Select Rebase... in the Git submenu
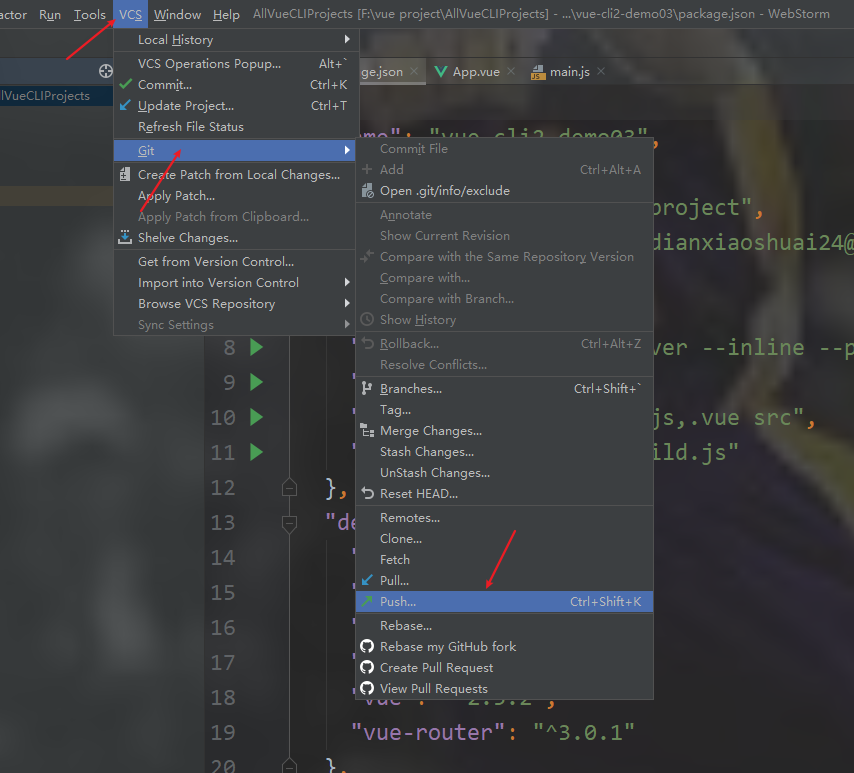The image size is (854, 773). 504,625
